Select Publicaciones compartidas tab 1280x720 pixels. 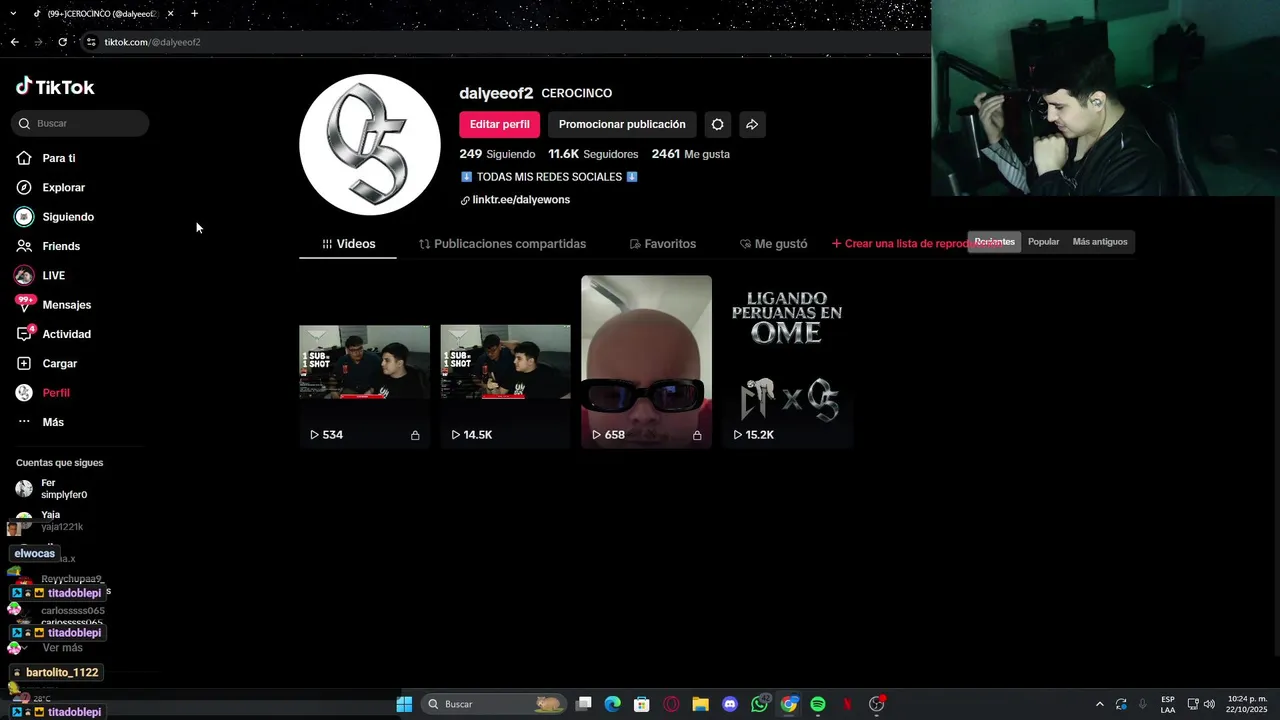502,244
